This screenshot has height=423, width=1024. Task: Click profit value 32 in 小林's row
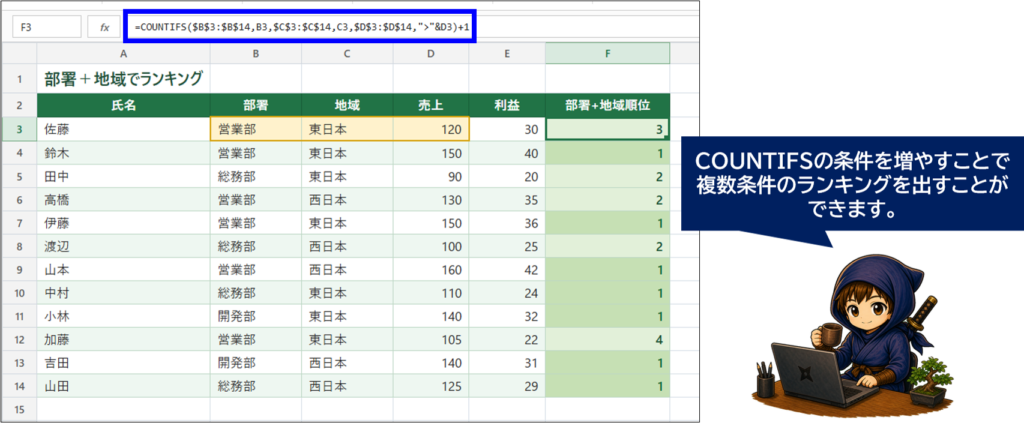click(507, 317)
